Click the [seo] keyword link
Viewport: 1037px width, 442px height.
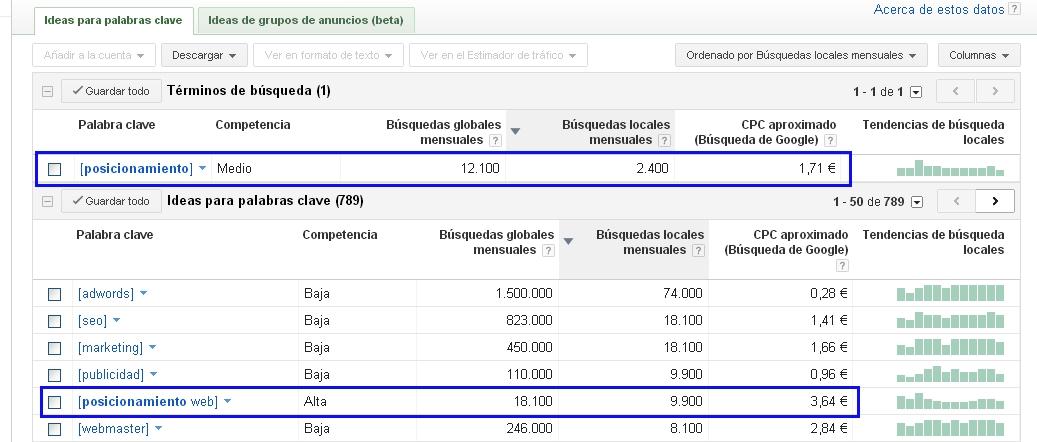[x=92, y=321]
